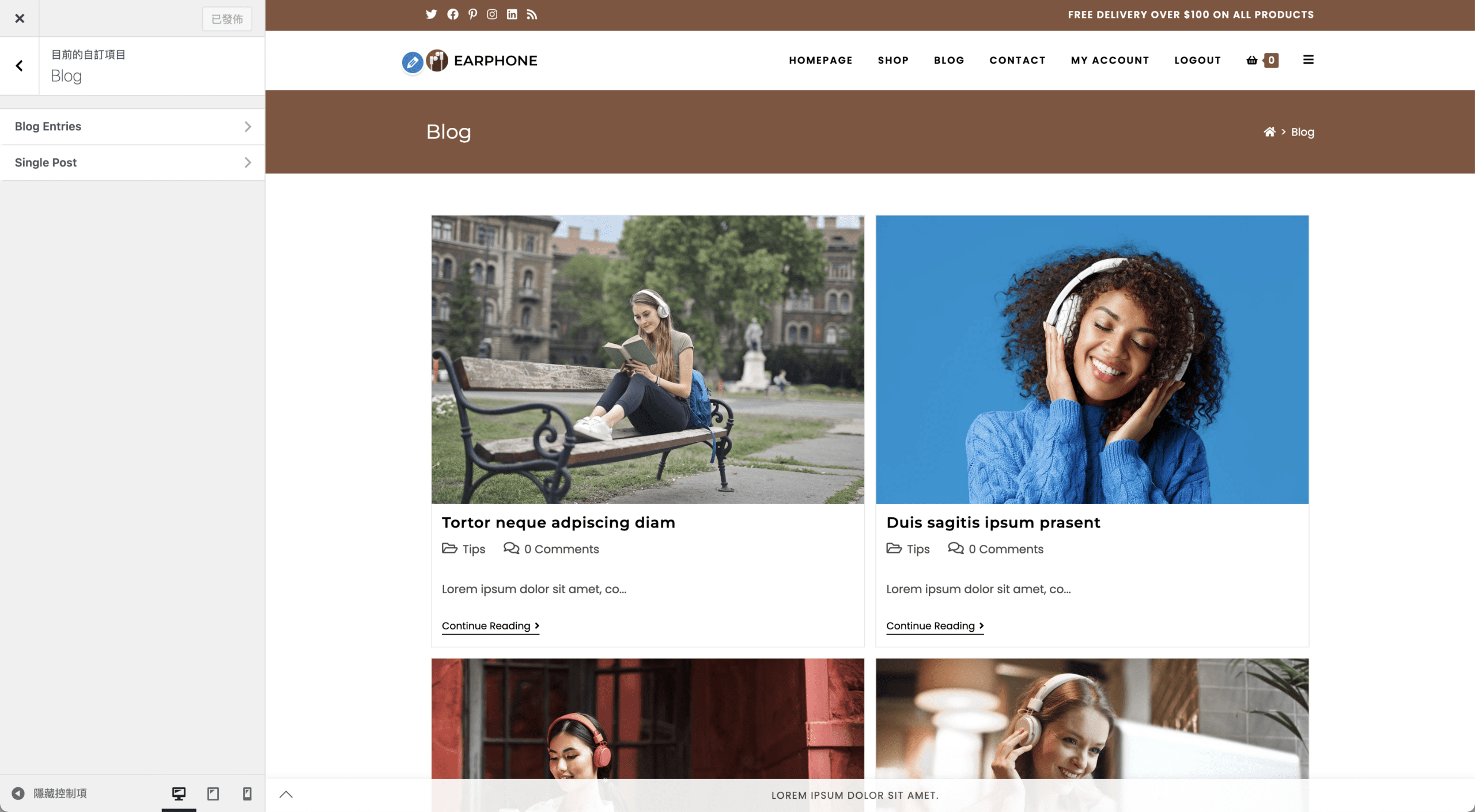Viewport: 1475px width, 812px height.
Task: Open the shopping cart basket icon
Action: click(x=1252, y=60)
